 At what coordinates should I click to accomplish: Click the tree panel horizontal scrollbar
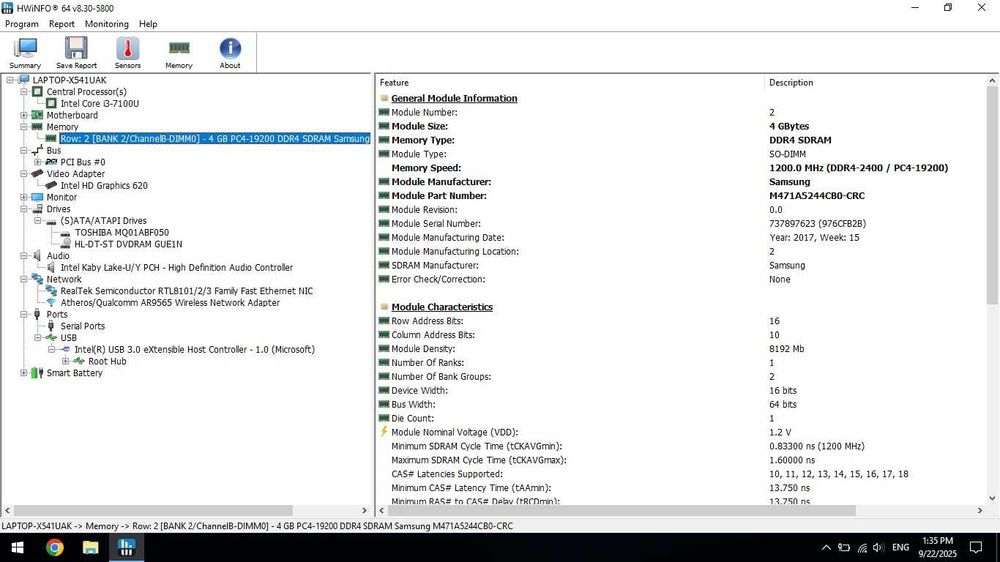153,511
